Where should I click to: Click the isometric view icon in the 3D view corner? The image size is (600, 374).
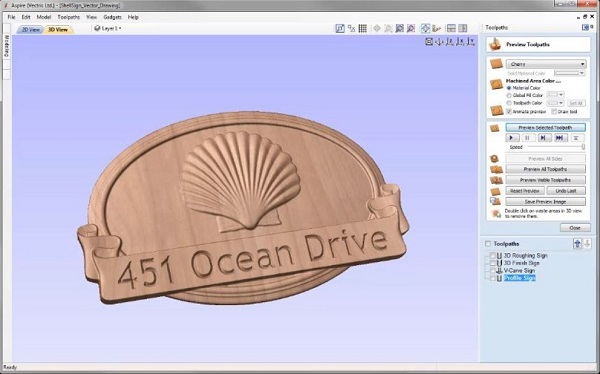click(x=429, y=41)
